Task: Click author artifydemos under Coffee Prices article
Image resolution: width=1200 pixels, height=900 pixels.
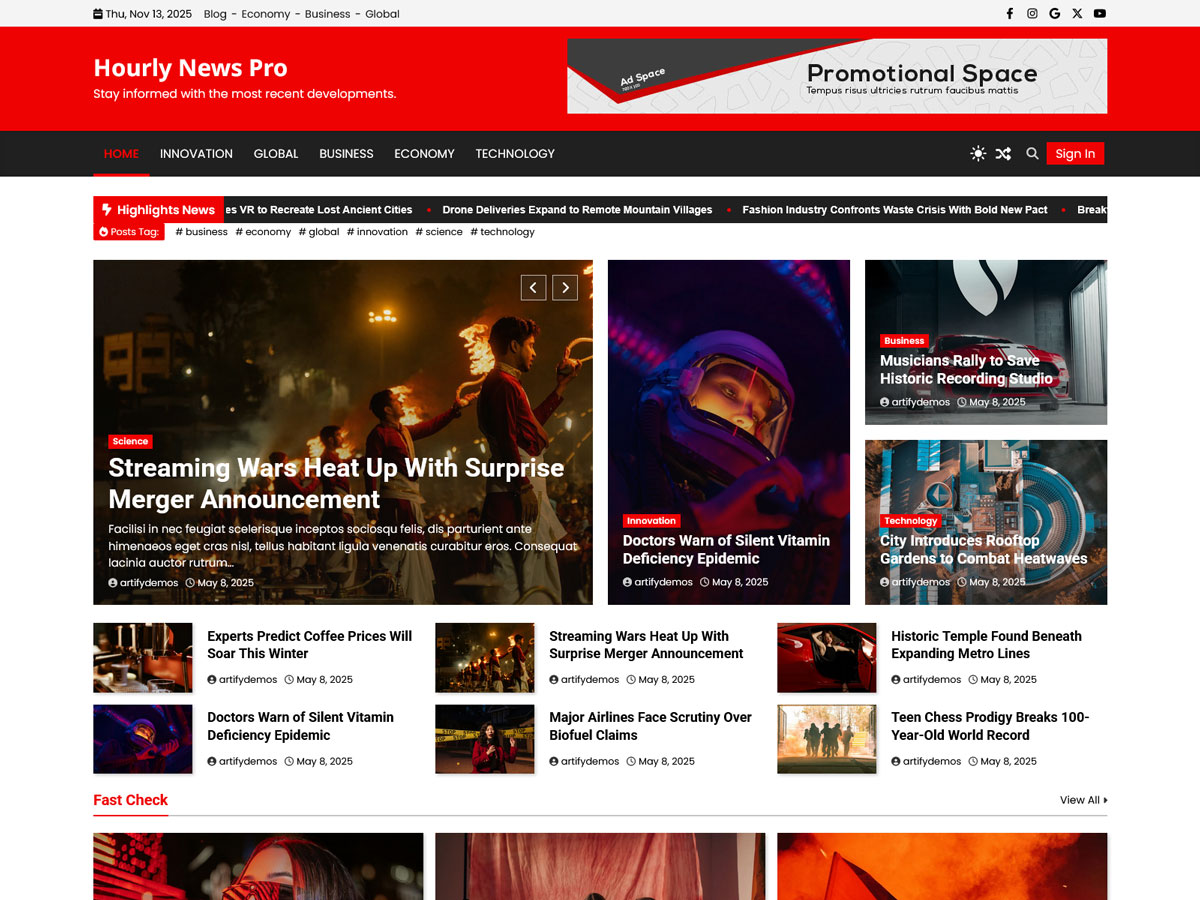Action: (242, 680)
